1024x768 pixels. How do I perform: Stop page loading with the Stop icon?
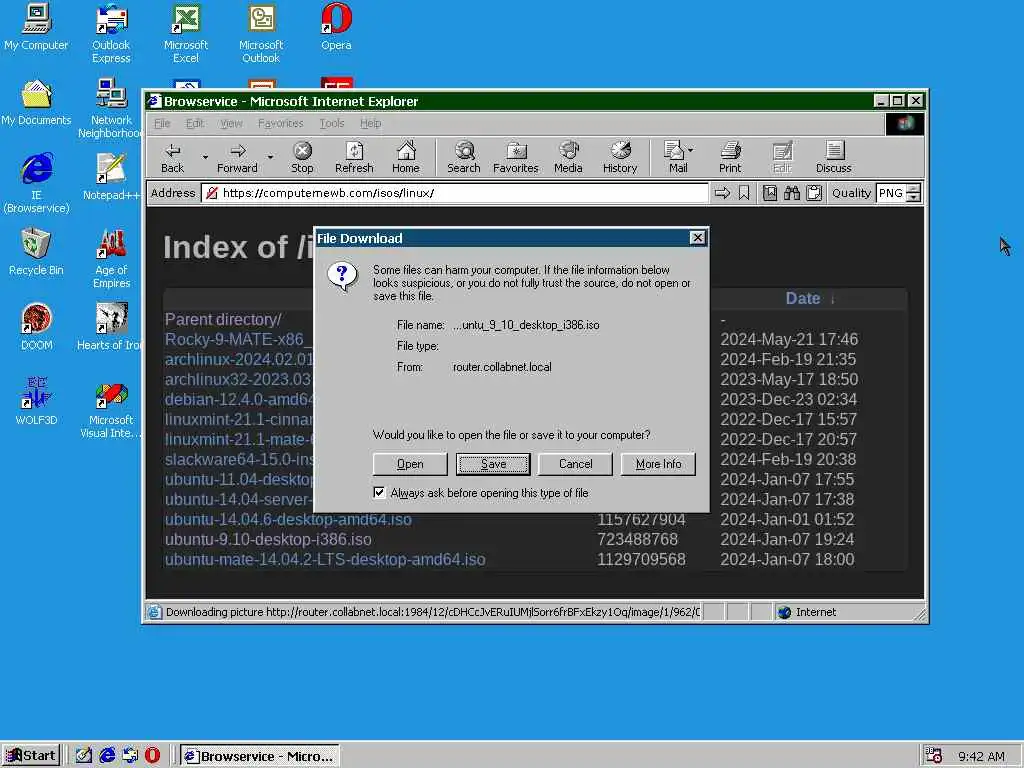pos(302,157)
